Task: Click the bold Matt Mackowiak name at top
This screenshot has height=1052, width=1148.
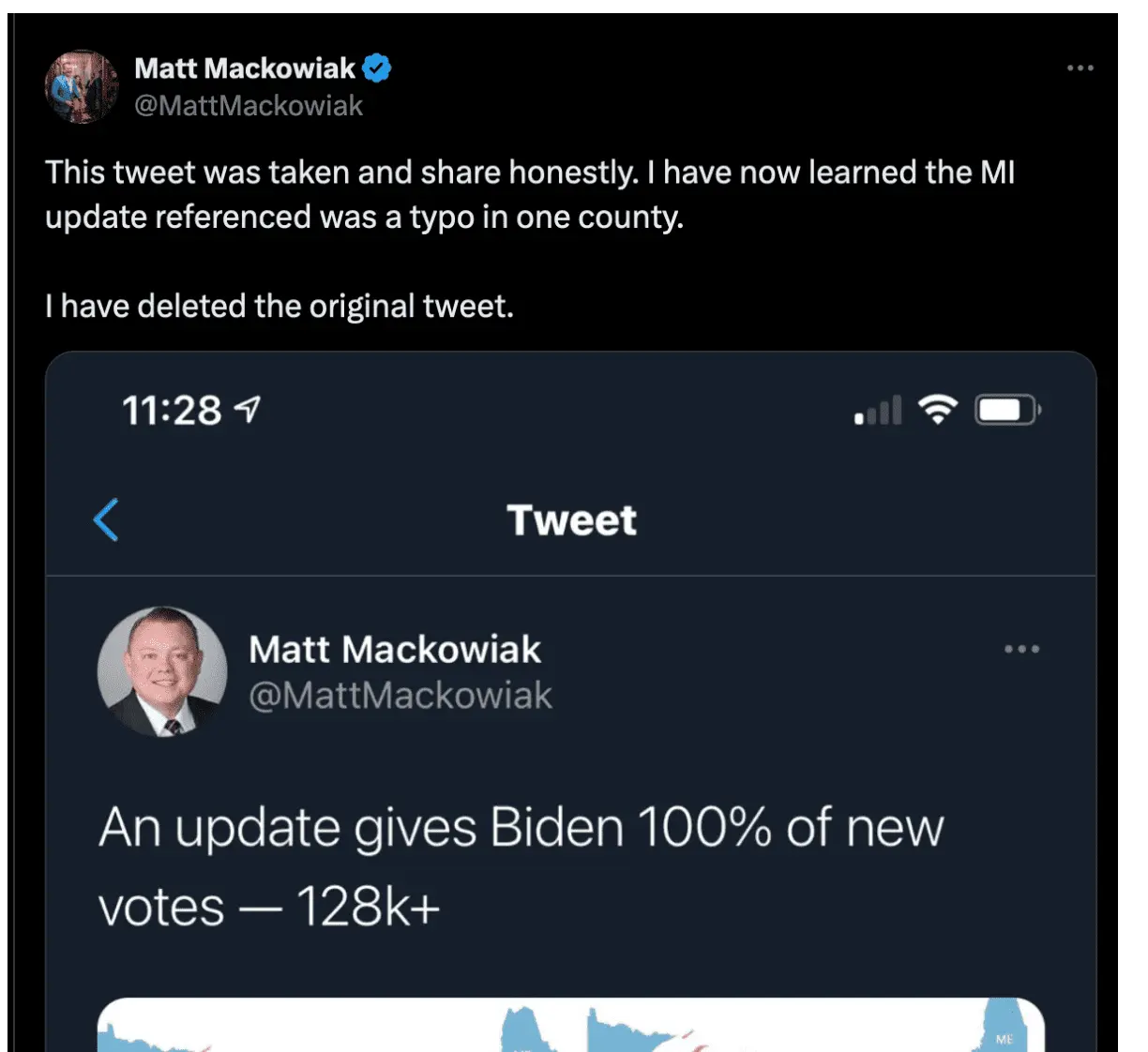Action: pos(244,68)
